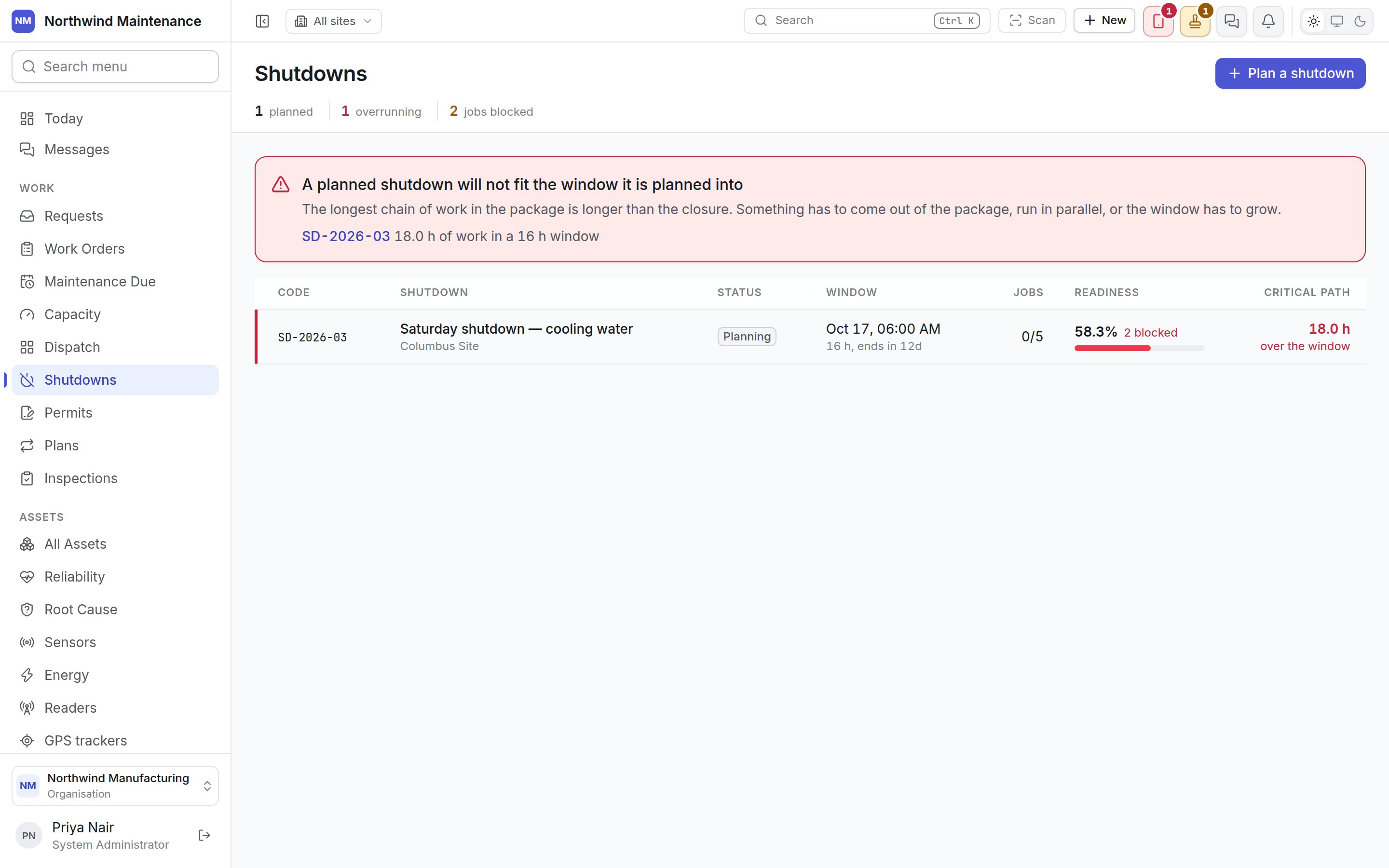Click the sign out icon beside Priya Nair
Viewport: 1389px width, 868px height.
pyautogui.click(x=204, y=835)
